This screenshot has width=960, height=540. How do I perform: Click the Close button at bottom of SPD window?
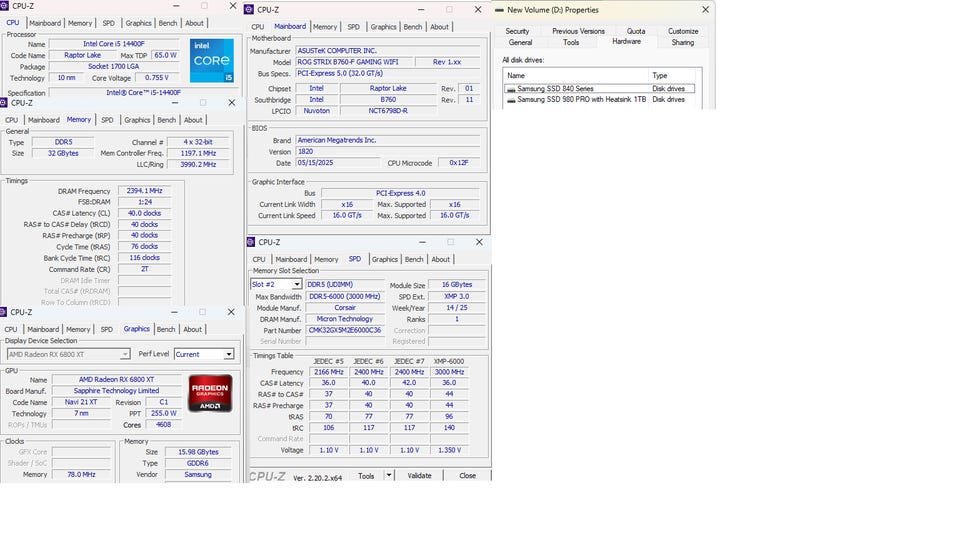[x=467, y=475]
